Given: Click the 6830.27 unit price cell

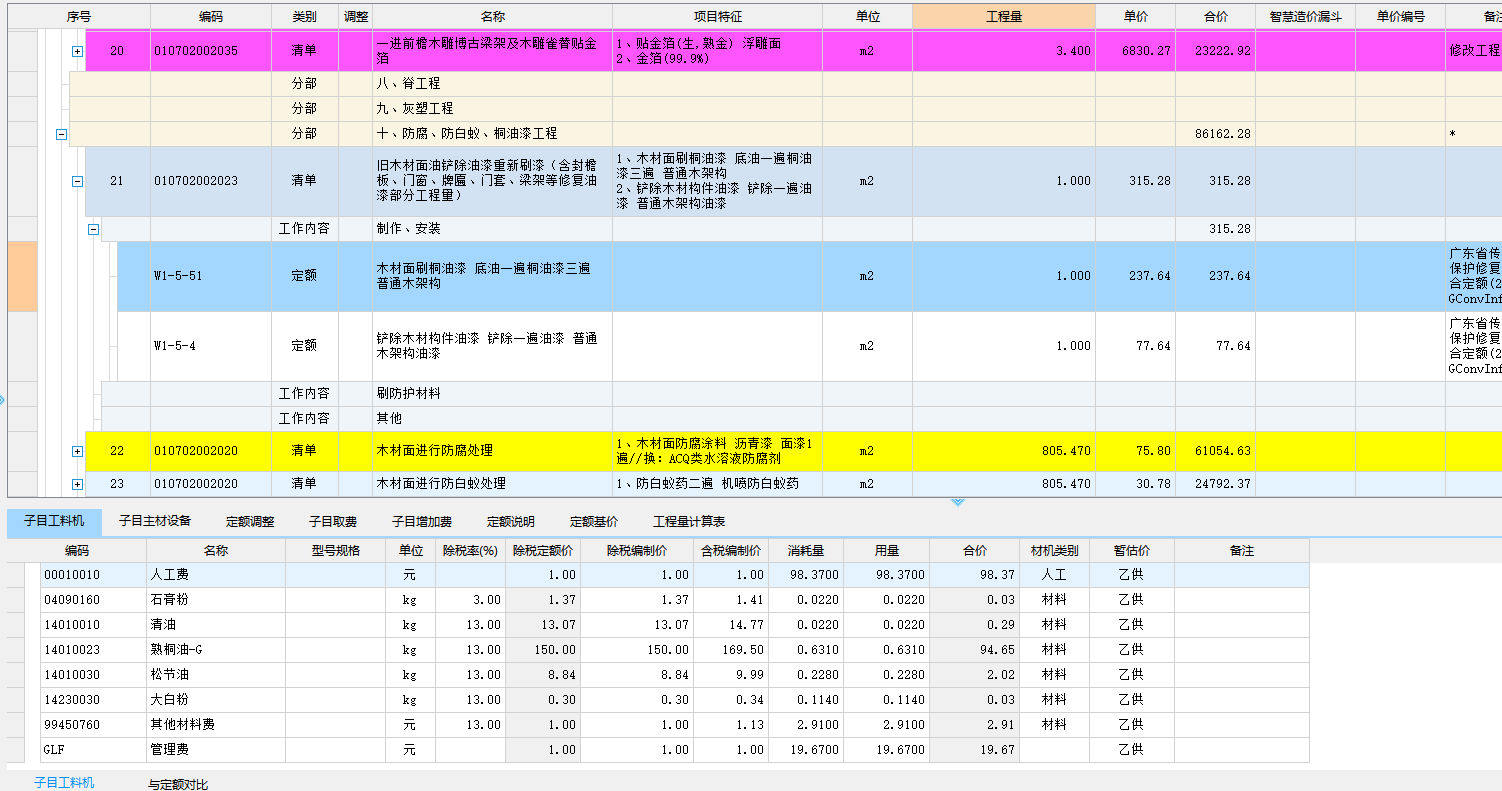Looking at the screenshot, I should 1135,51.
